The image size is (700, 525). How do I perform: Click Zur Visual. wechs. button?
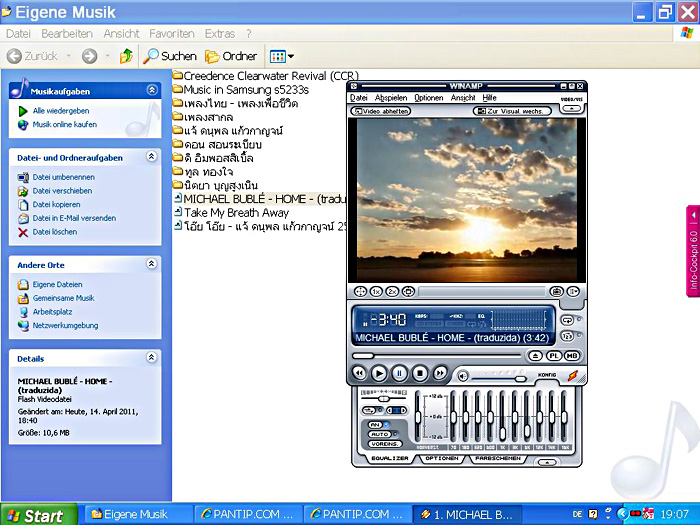[x=512, y=111]
